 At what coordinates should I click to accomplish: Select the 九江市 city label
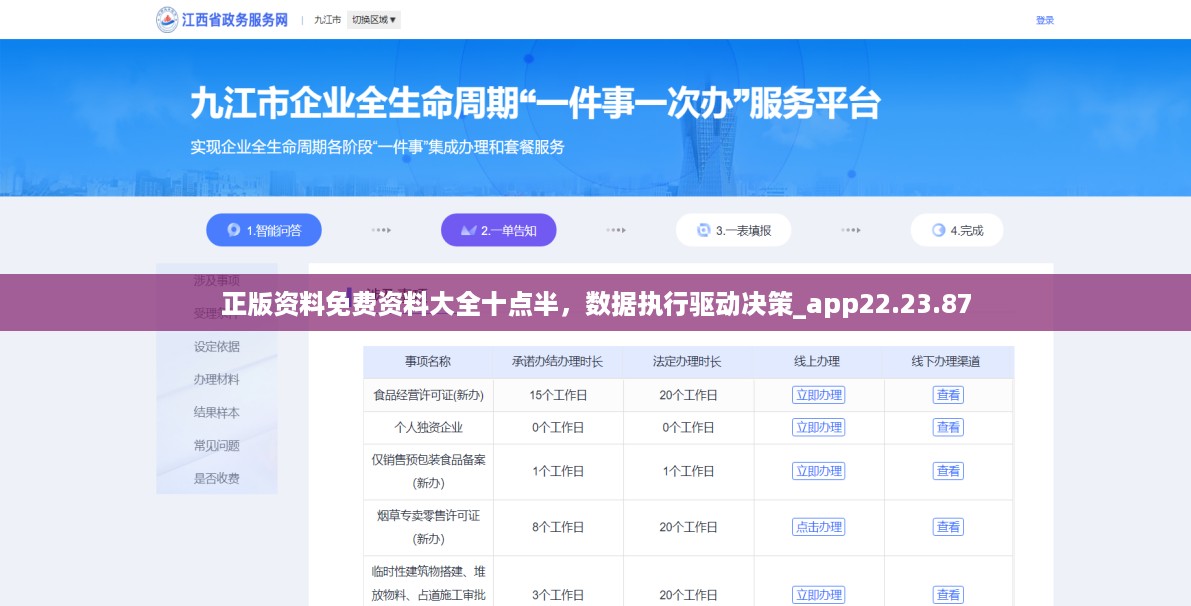pos(327,21)
